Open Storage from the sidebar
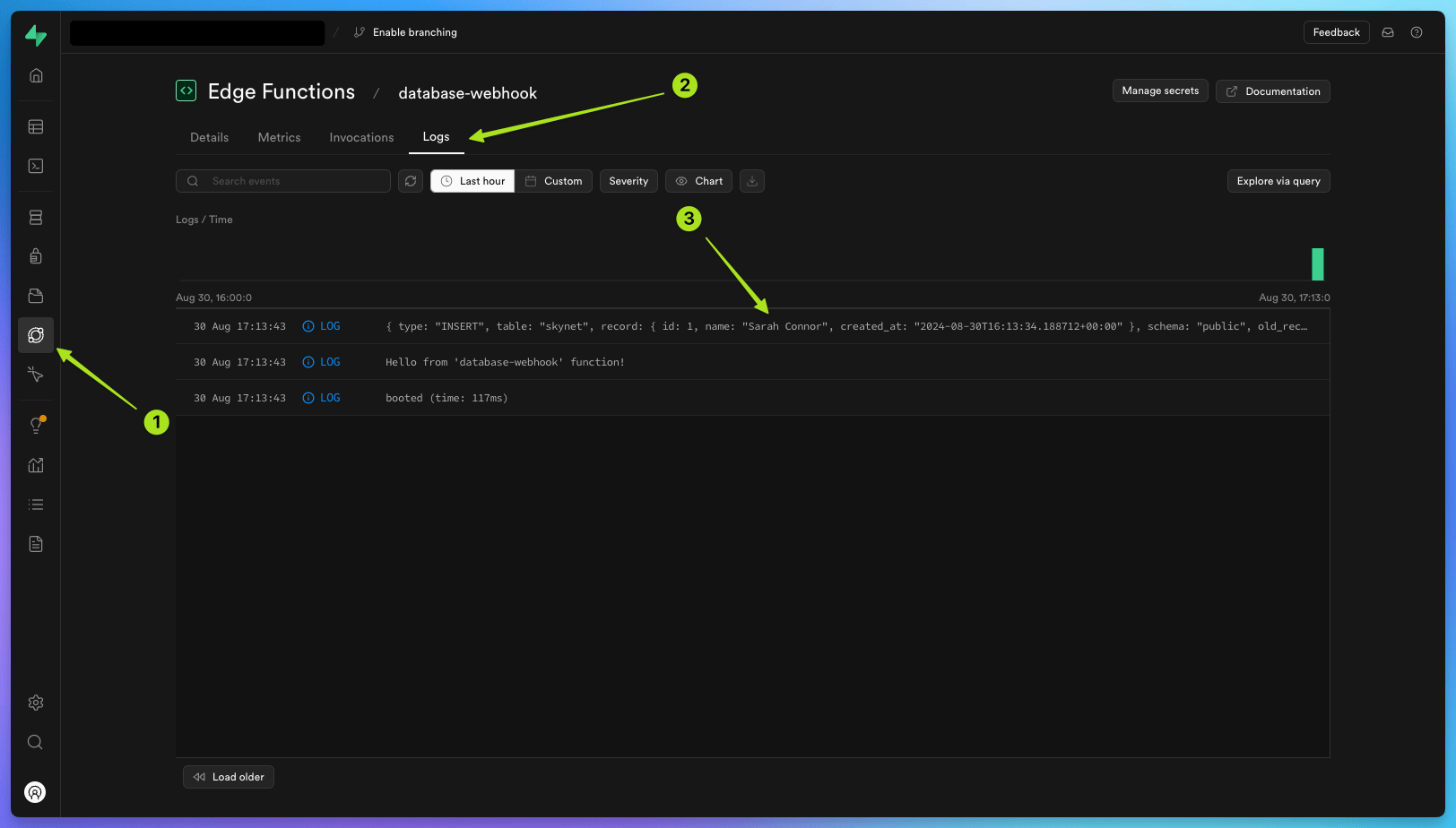1456x828 pixels. (x=36, y=296)
